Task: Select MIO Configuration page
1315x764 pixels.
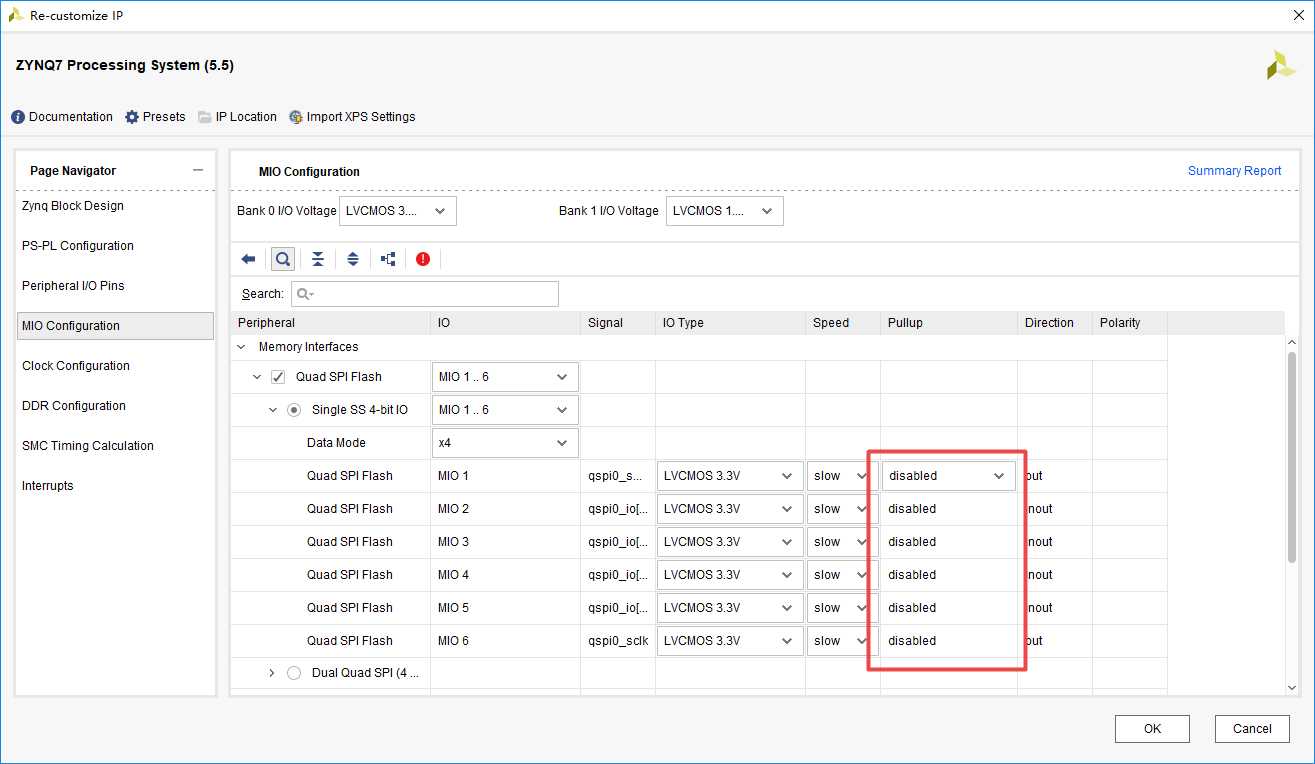Action: (x=115, y=326)
